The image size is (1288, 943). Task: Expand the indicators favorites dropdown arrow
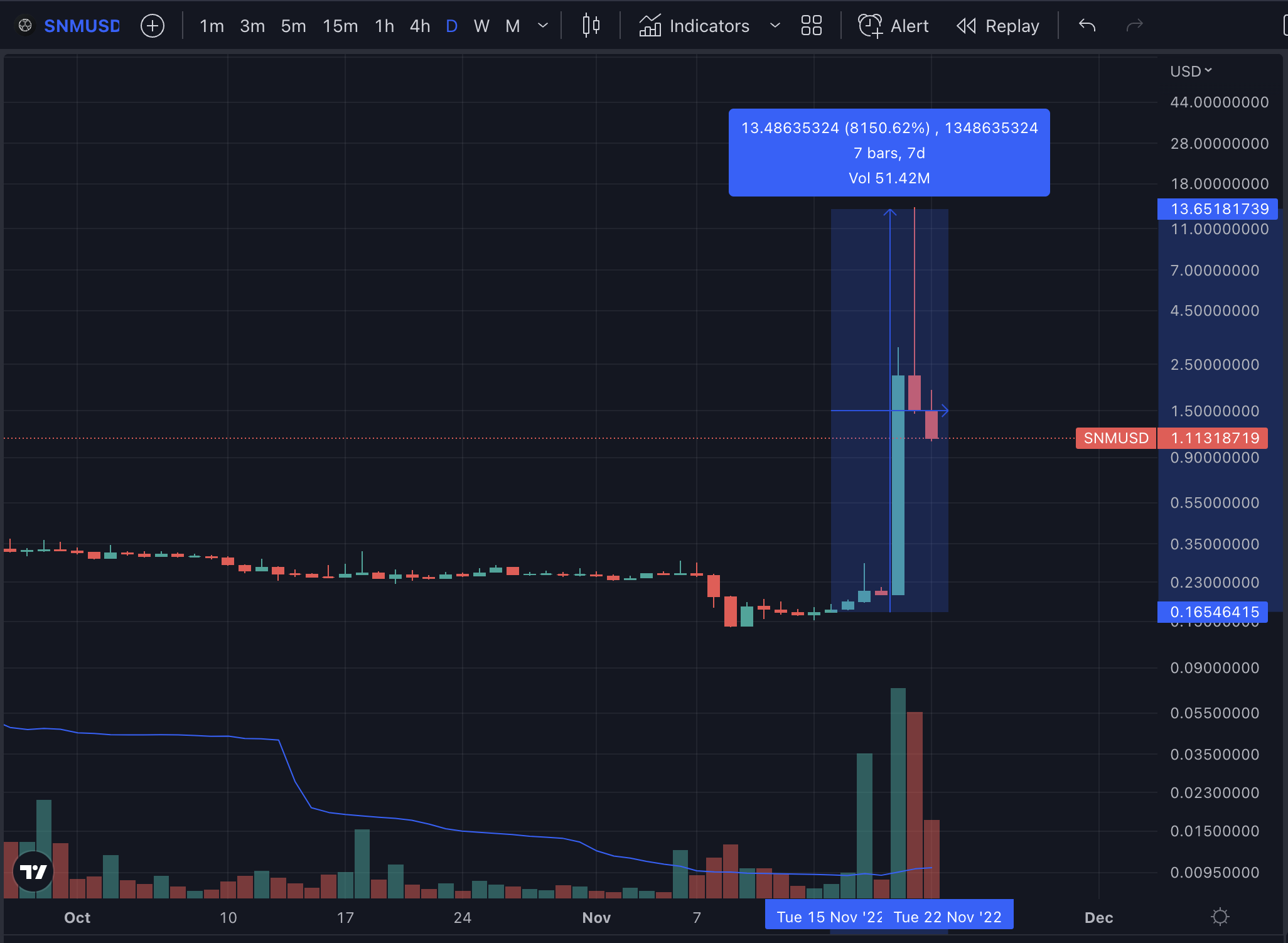[x=775, y=26]
